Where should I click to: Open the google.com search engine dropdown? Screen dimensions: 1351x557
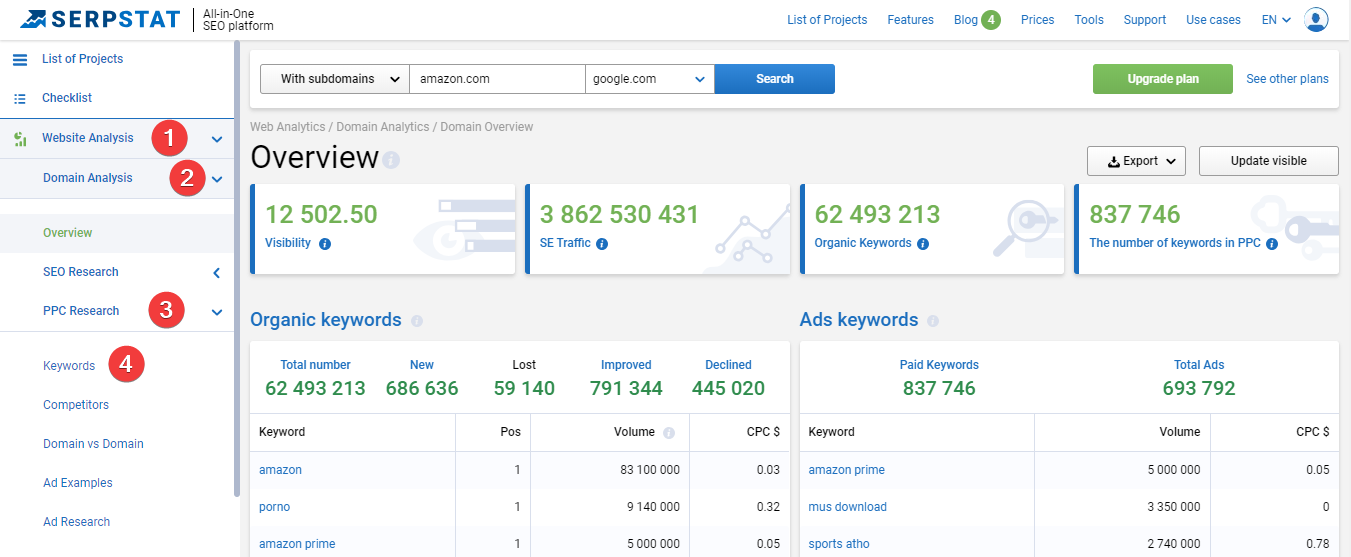650,79
